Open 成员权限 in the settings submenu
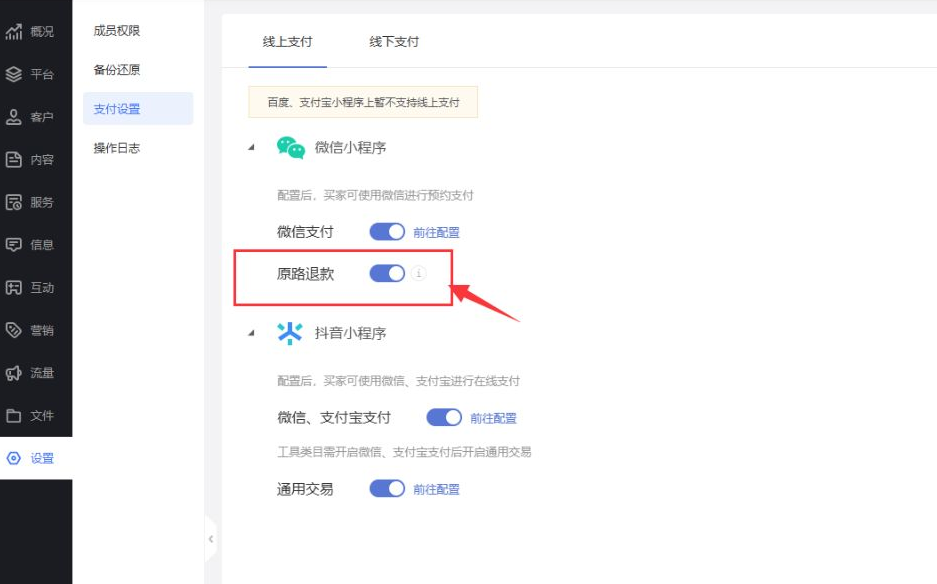Screen dimensions: 937x584 [x=117, y=30]
